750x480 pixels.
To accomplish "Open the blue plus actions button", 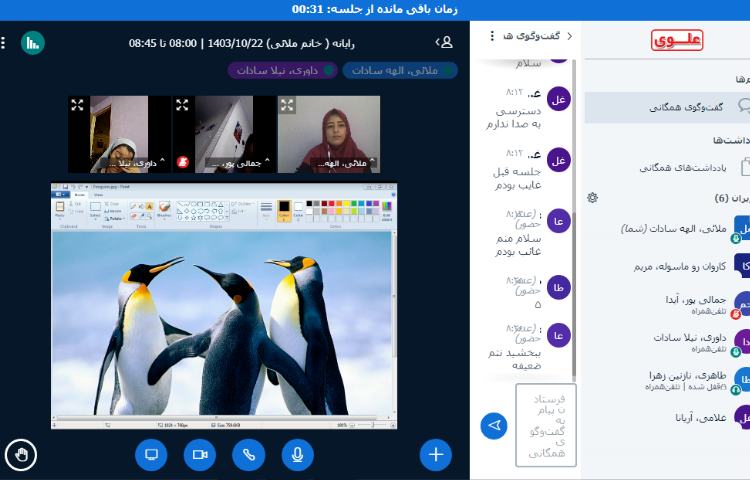I will [x=436, y=455].
